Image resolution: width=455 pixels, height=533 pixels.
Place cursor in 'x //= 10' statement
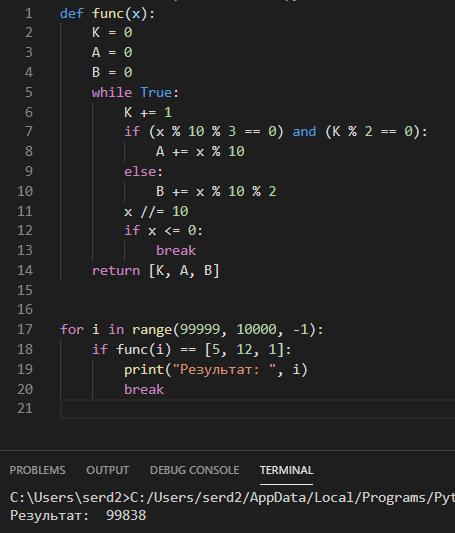click(156, 211)
